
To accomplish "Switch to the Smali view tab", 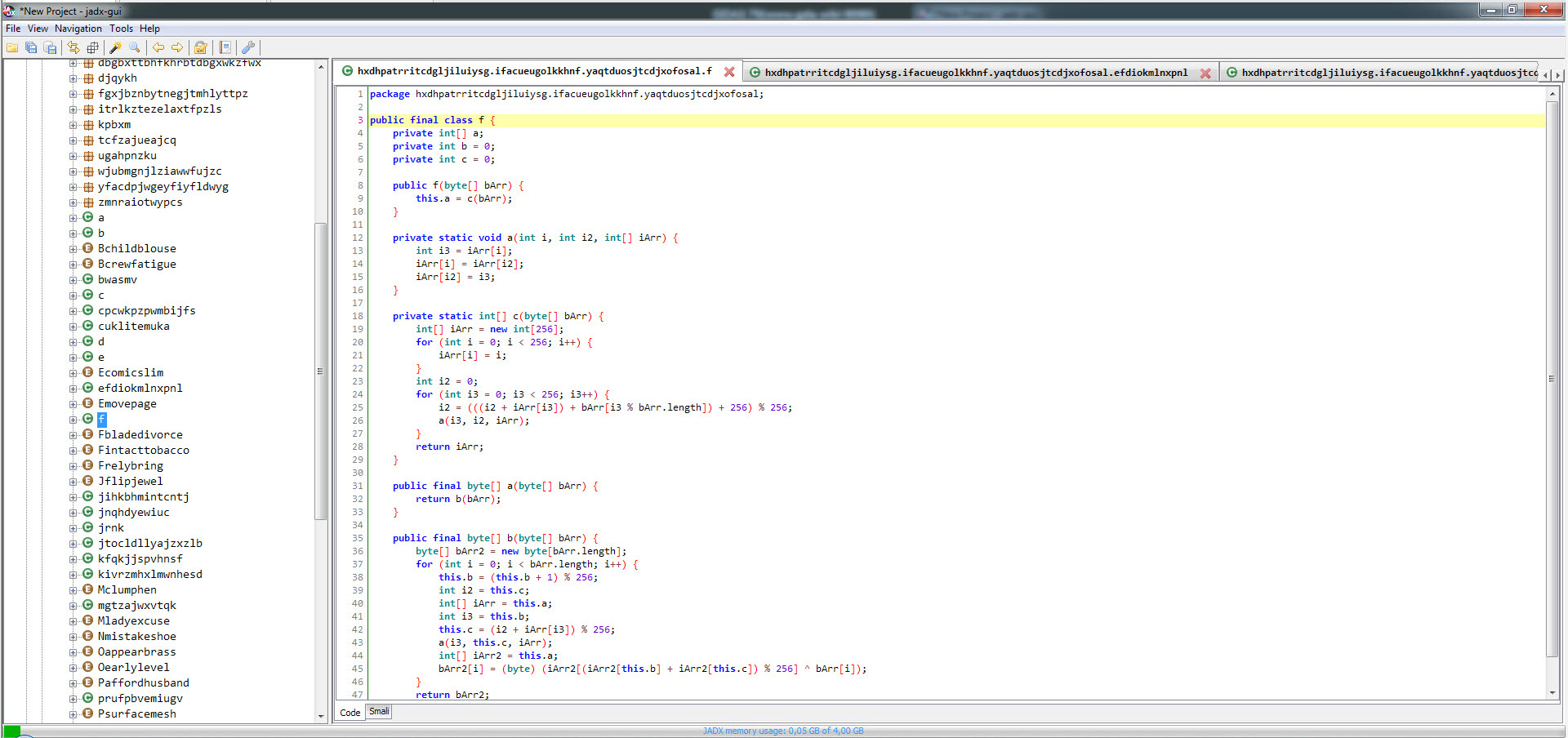I will [x=379, y=712].
